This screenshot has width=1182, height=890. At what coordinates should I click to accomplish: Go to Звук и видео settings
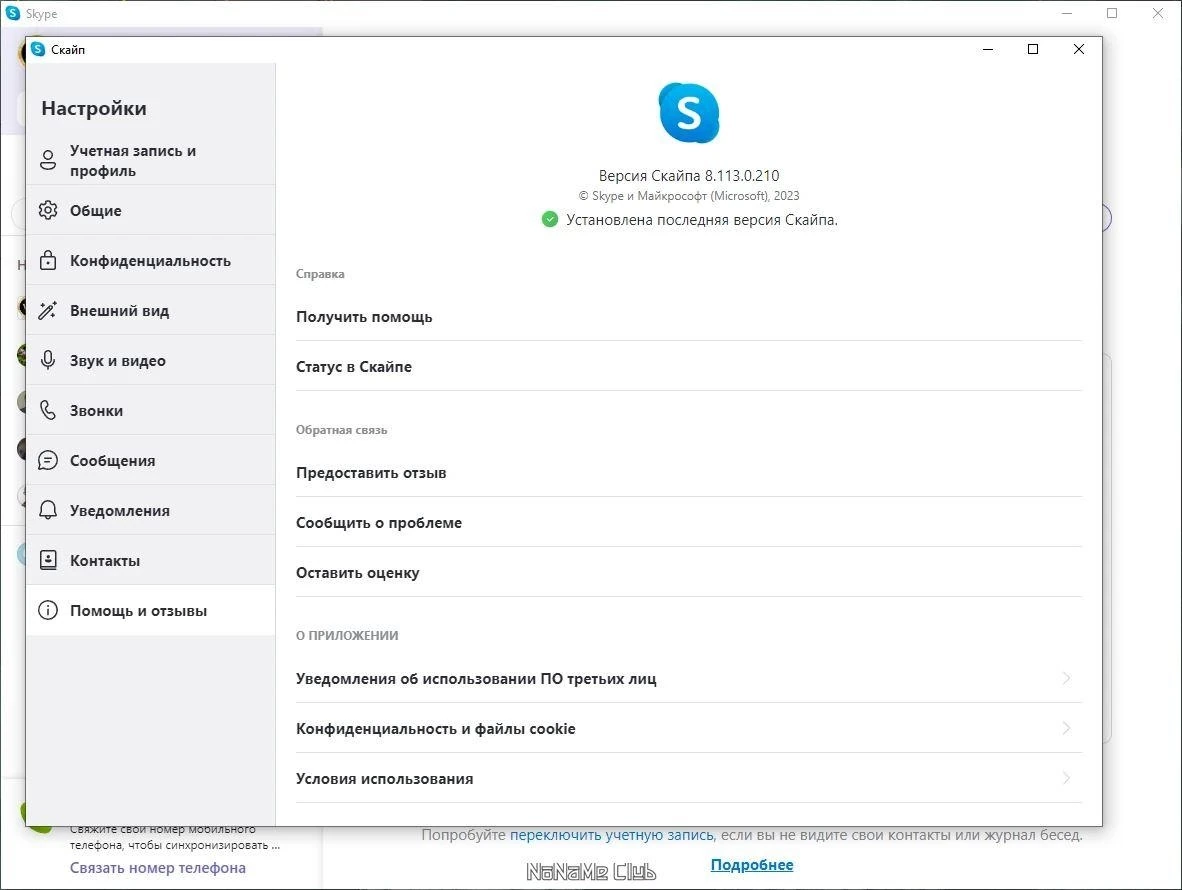point(151,360)
